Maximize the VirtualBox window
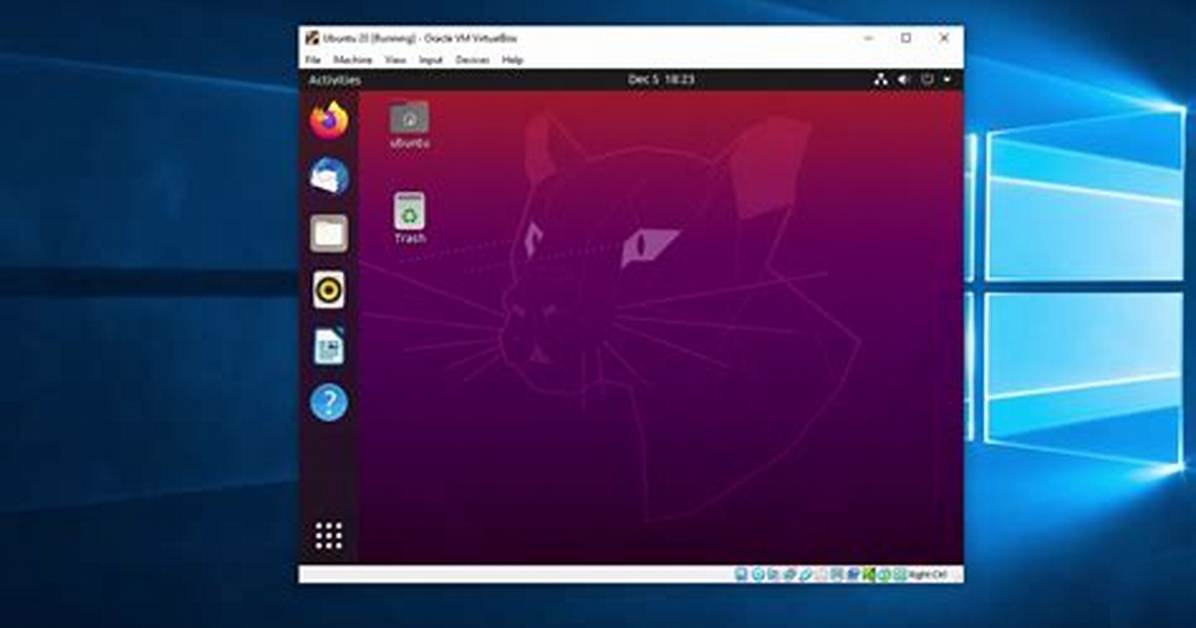The image size is (1196, 628). pos(906,37)
